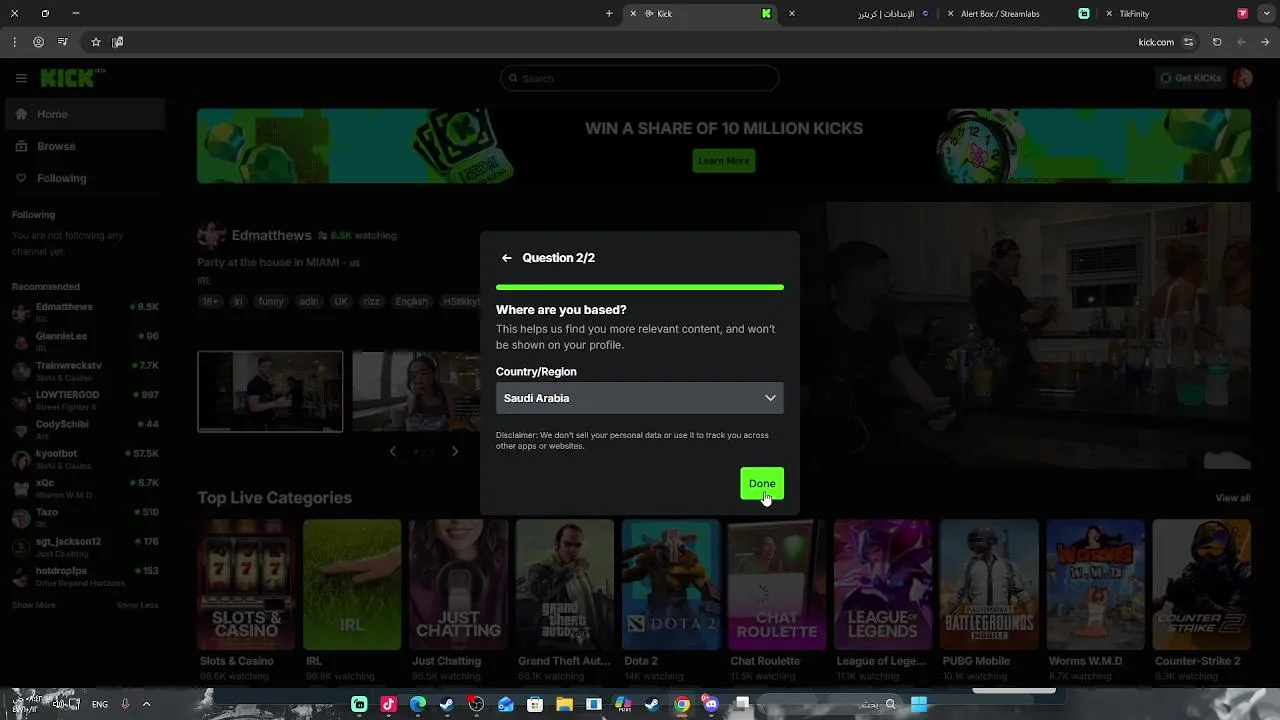Open the Dota 2 category thumbnail
1280x720 pixels.
670,584
